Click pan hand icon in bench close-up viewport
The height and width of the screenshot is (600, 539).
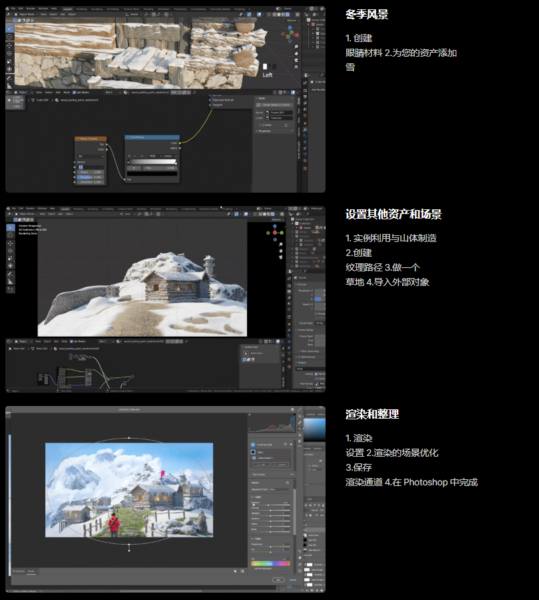(x=296, y=54)
